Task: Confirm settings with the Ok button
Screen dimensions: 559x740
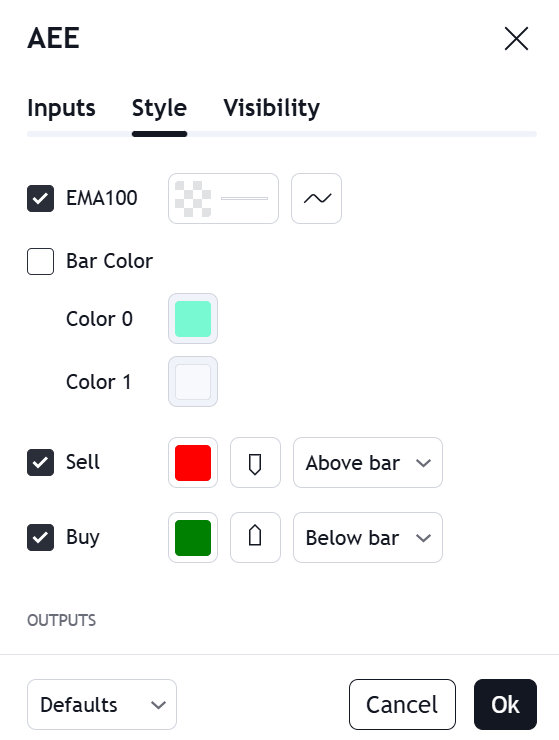Action: pyautogui.click(x=505, y=705)
